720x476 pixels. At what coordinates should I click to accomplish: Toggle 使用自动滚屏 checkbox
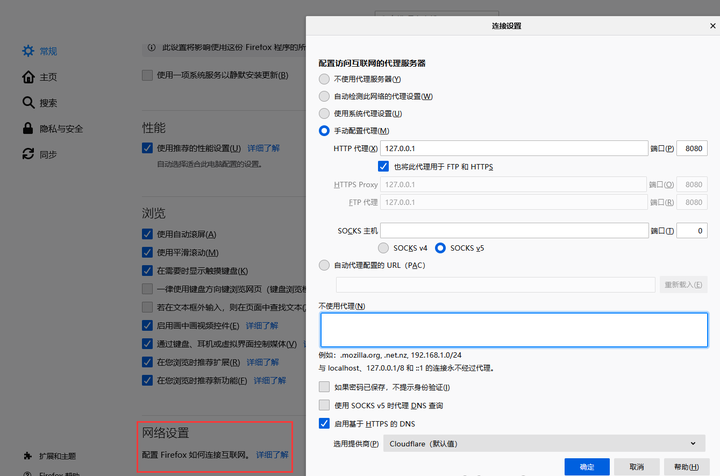coord(147,234)
